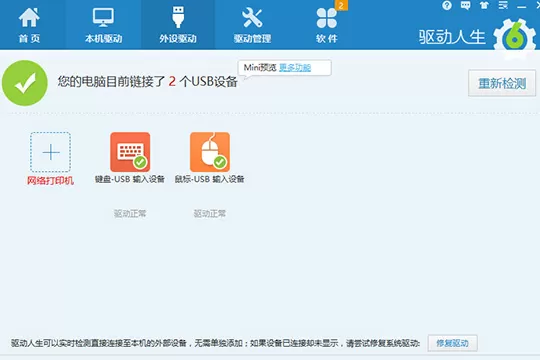The height and width of the screenshot is (360, 540).
Task: Select the mouse USB device icon
Action: click(210, 152)
